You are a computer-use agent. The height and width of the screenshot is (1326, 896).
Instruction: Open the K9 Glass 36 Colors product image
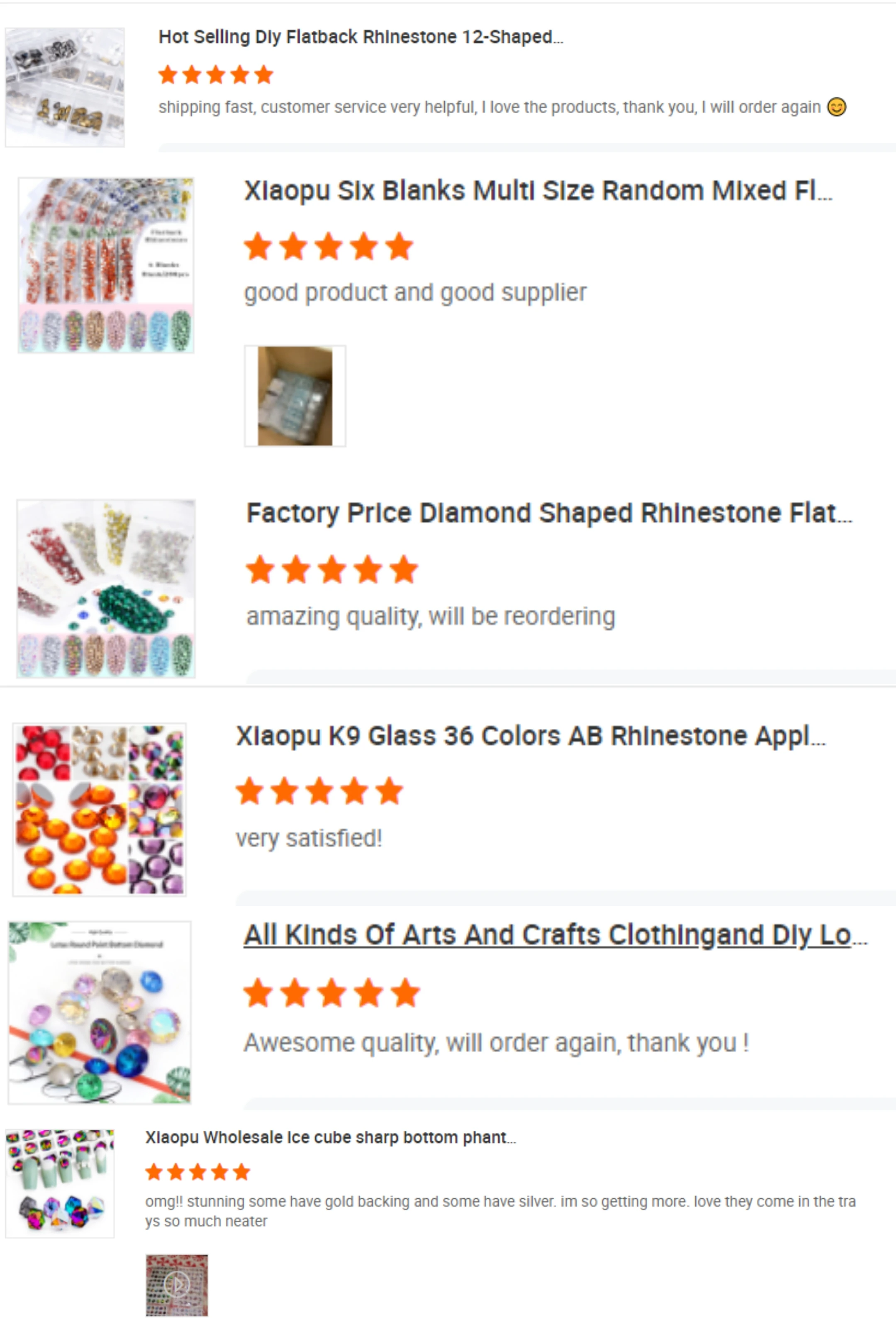tap(100, 810)
